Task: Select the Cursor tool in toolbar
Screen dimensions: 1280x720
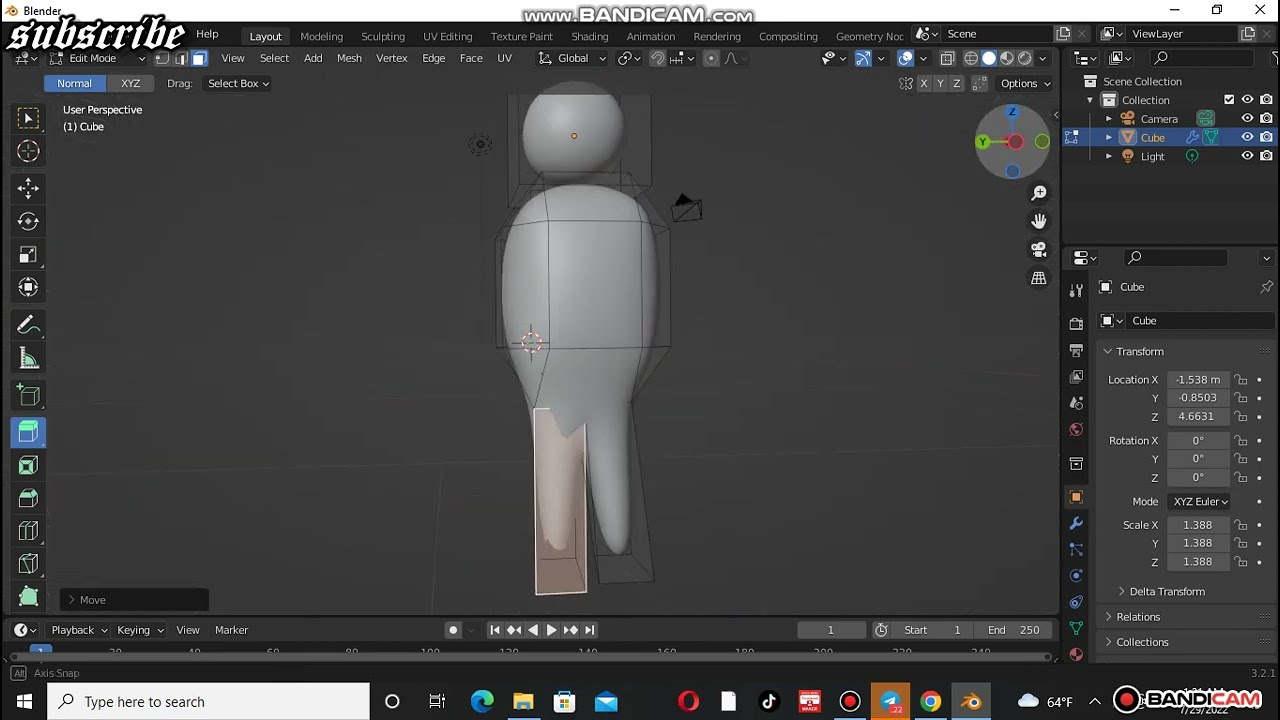Action: 28,151
